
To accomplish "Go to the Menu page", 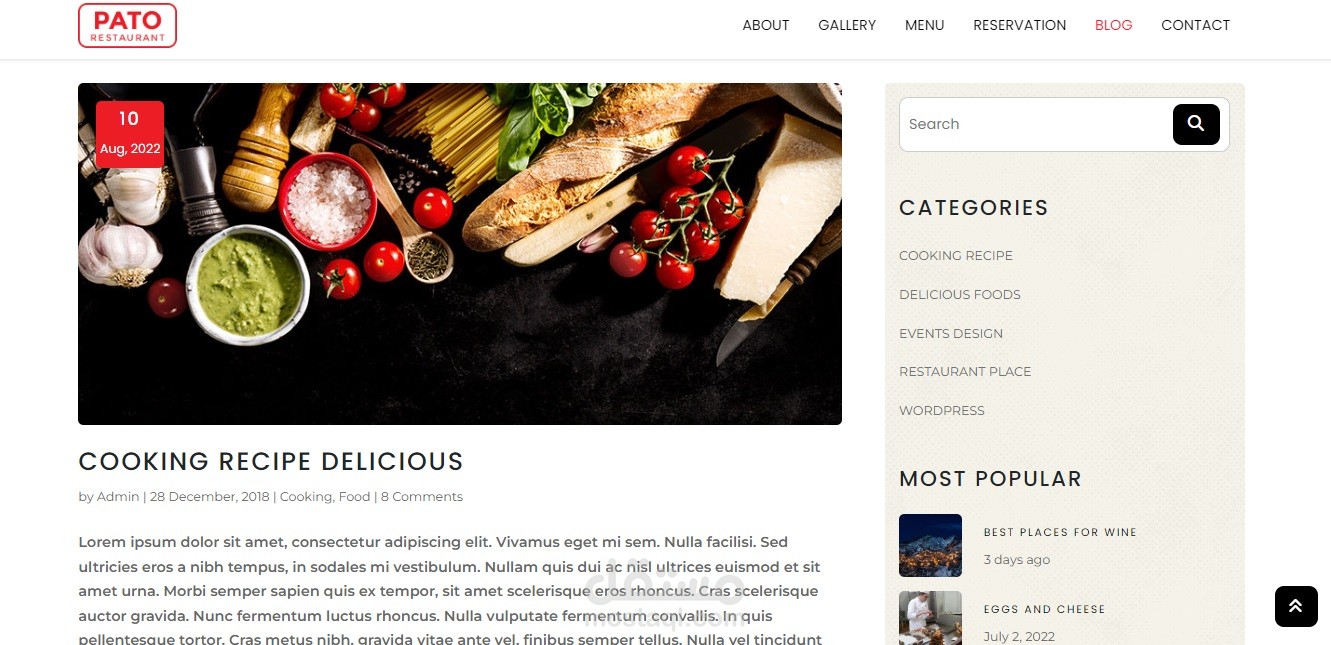I will pos(925,25).
